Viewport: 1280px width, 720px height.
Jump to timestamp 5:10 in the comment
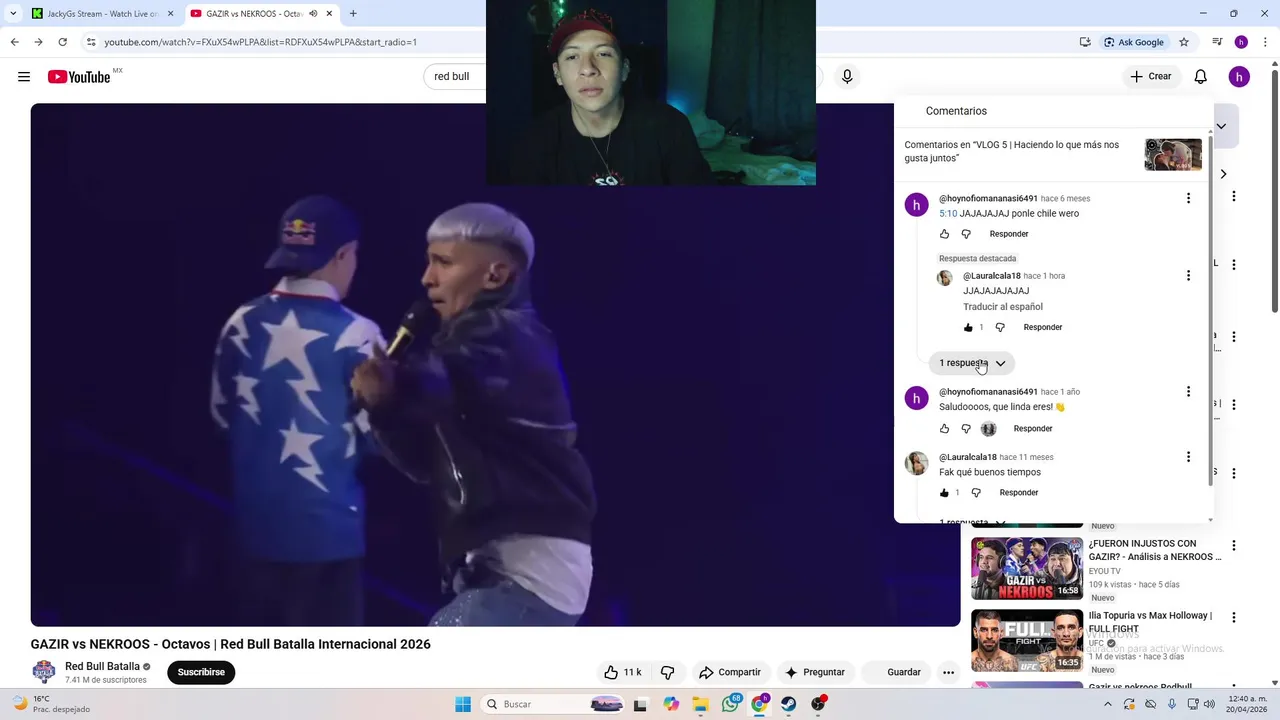948,213
